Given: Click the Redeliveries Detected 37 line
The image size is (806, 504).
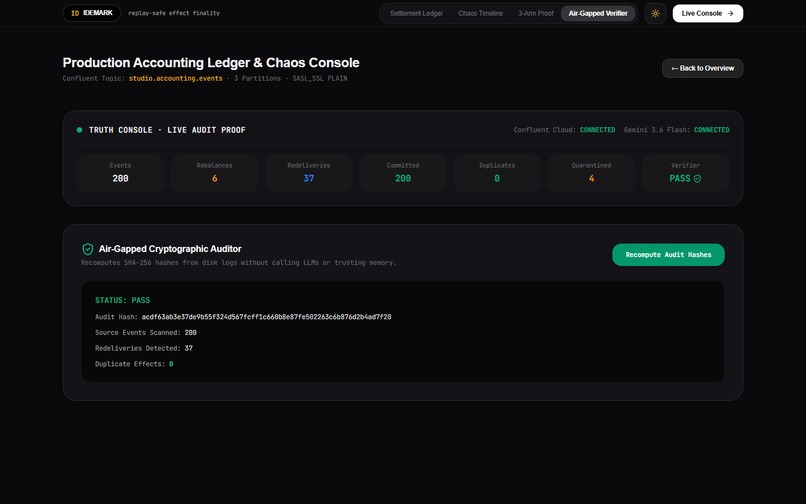Looking at the screenshot, I should point(144,348).
